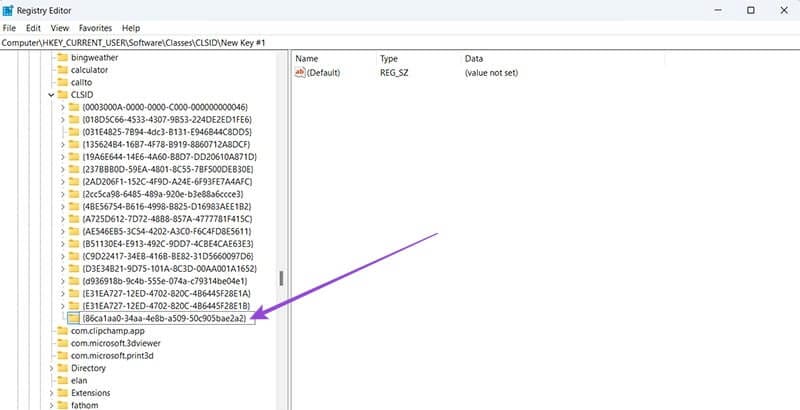This screenshot has width=800, height=410.
Task: Select the bingweather key name
Action: point(94,58)
